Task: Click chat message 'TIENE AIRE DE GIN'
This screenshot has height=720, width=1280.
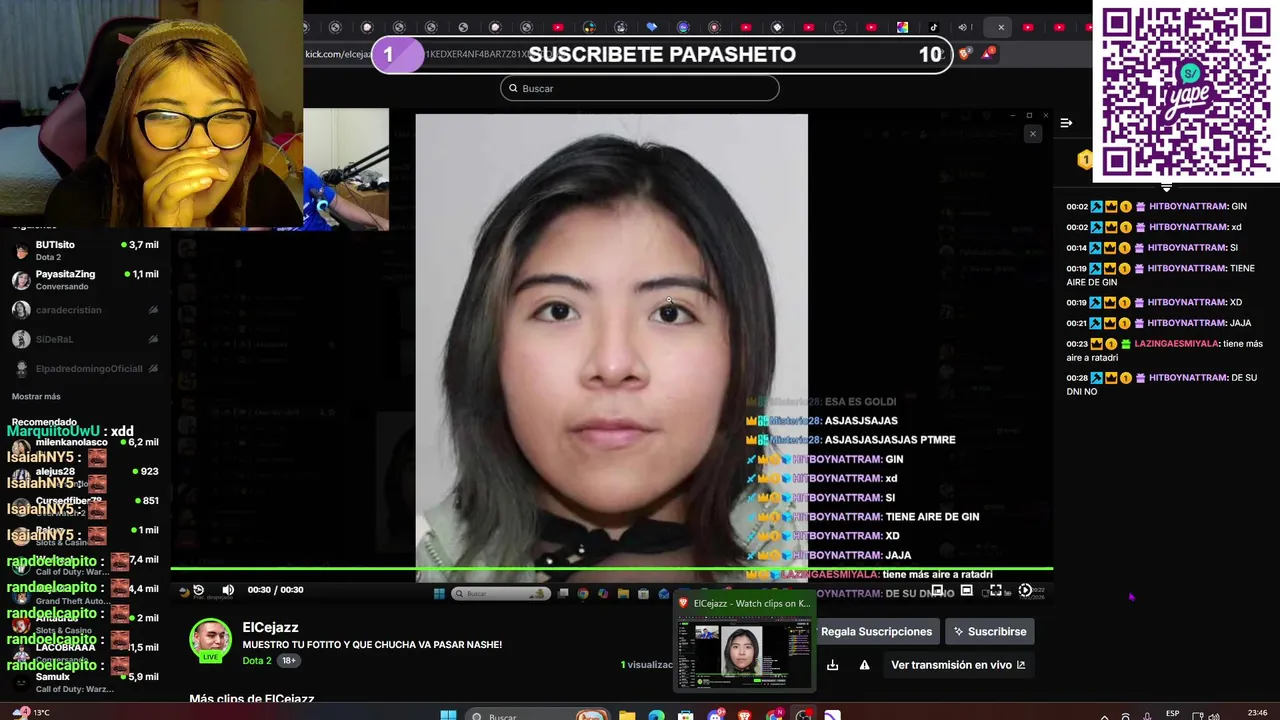Action: (x=1159, y=275)
